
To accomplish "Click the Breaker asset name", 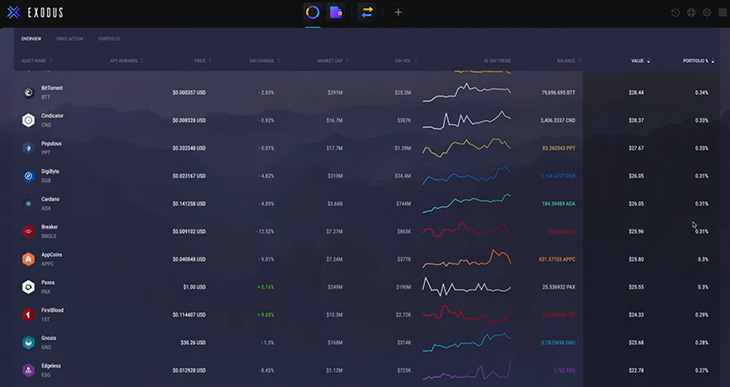I will point(49,227).
